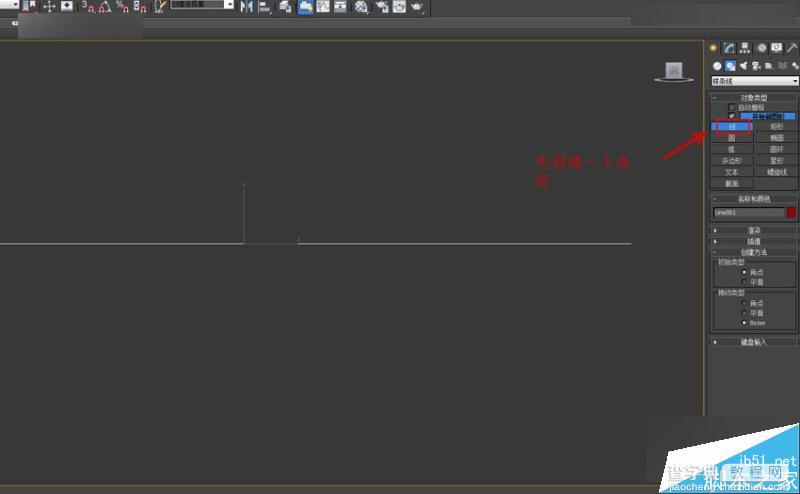This screenshot has width=800, height=494.
Task: Collapse the 名称和颜色 rollout
Action: point(754,199)
